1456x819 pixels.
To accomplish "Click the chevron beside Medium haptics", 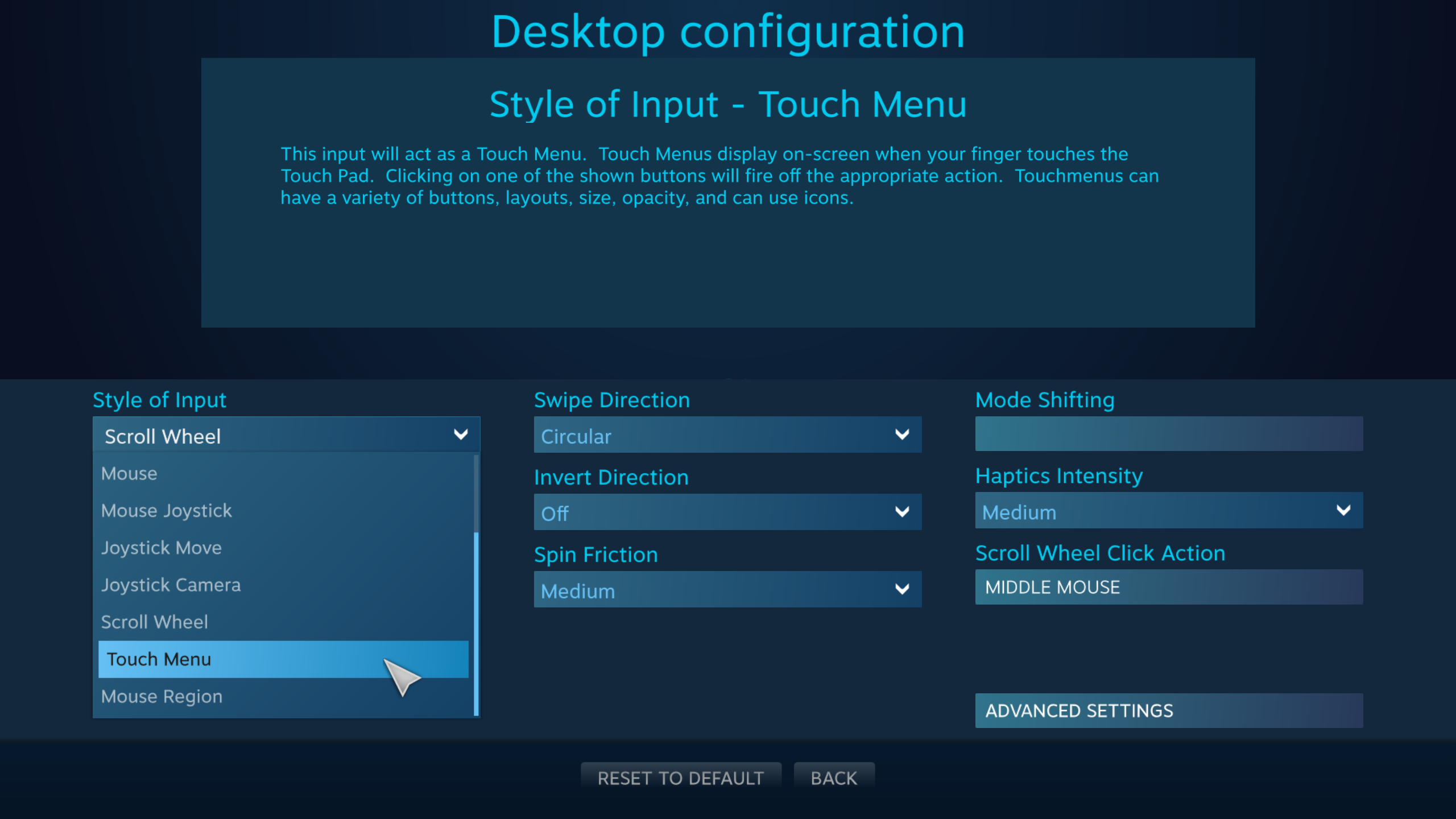I will click(1345, 510).
